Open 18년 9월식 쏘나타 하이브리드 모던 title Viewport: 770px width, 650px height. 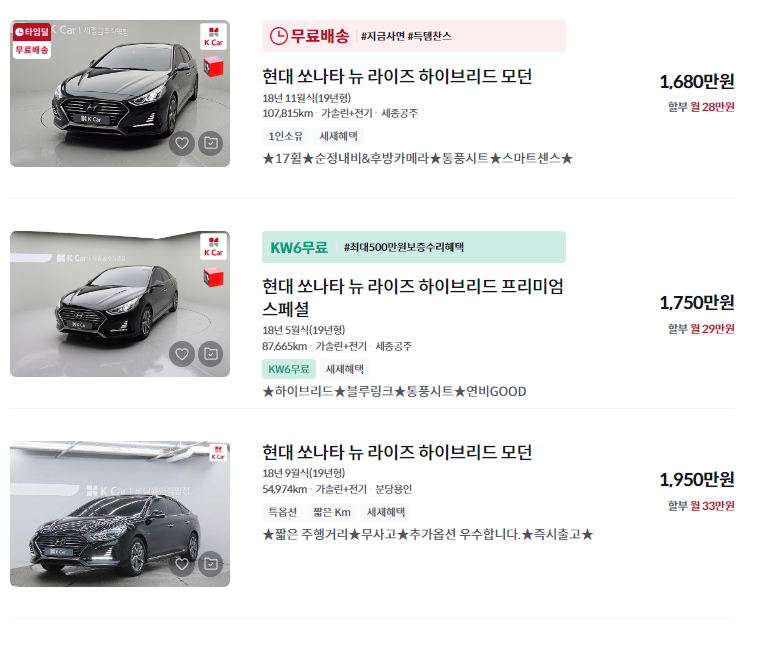tap(397, 452)
